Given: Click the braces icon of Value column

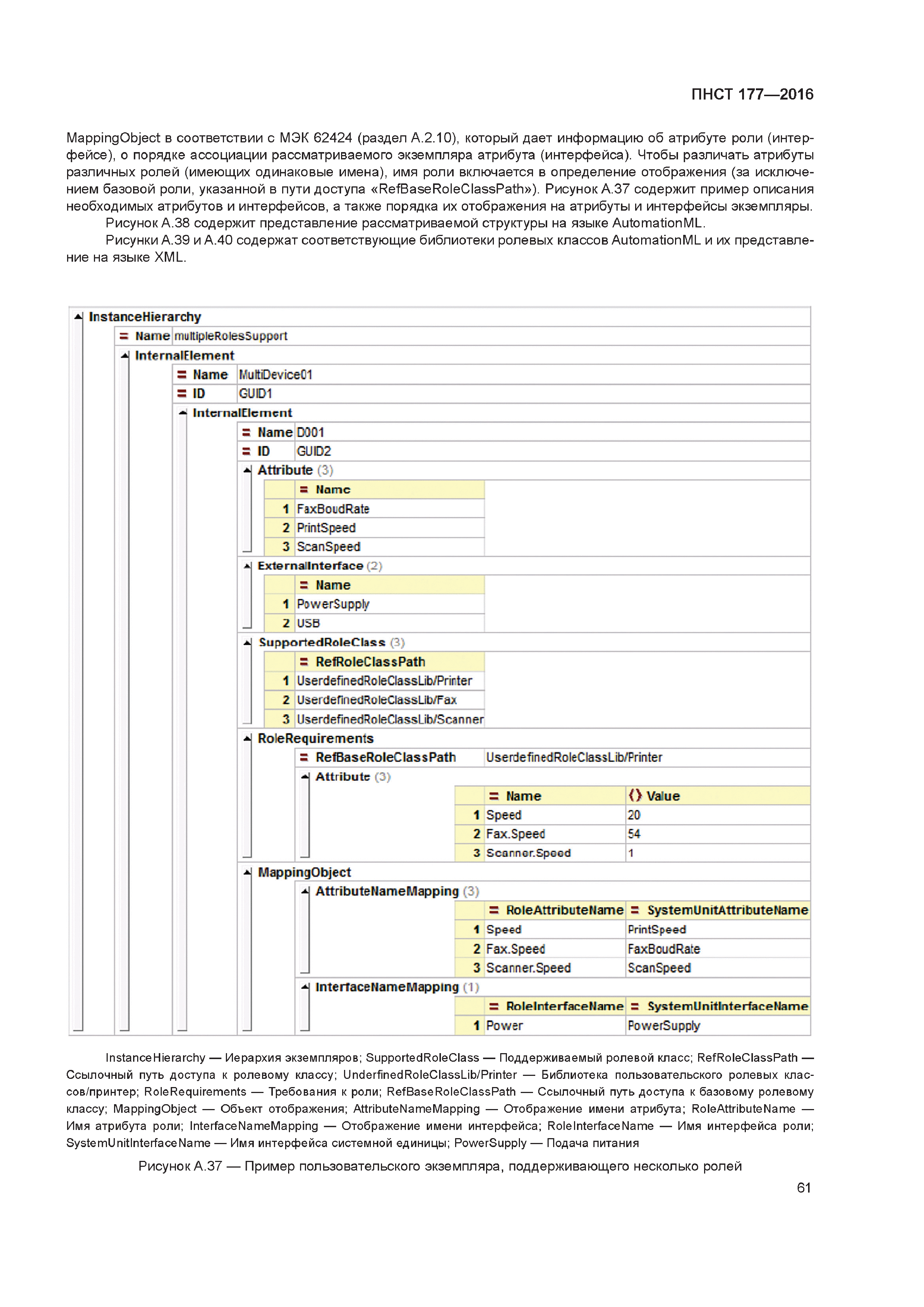Looking at the screenshot, I should click(x=635, y=795).
